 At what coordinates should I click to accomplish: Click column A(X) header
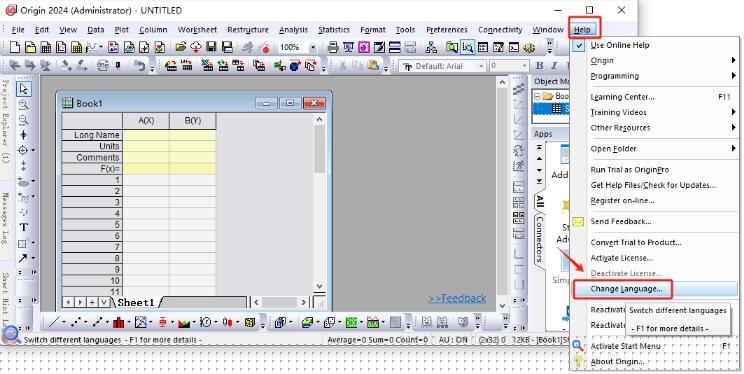tap(146, 121)
